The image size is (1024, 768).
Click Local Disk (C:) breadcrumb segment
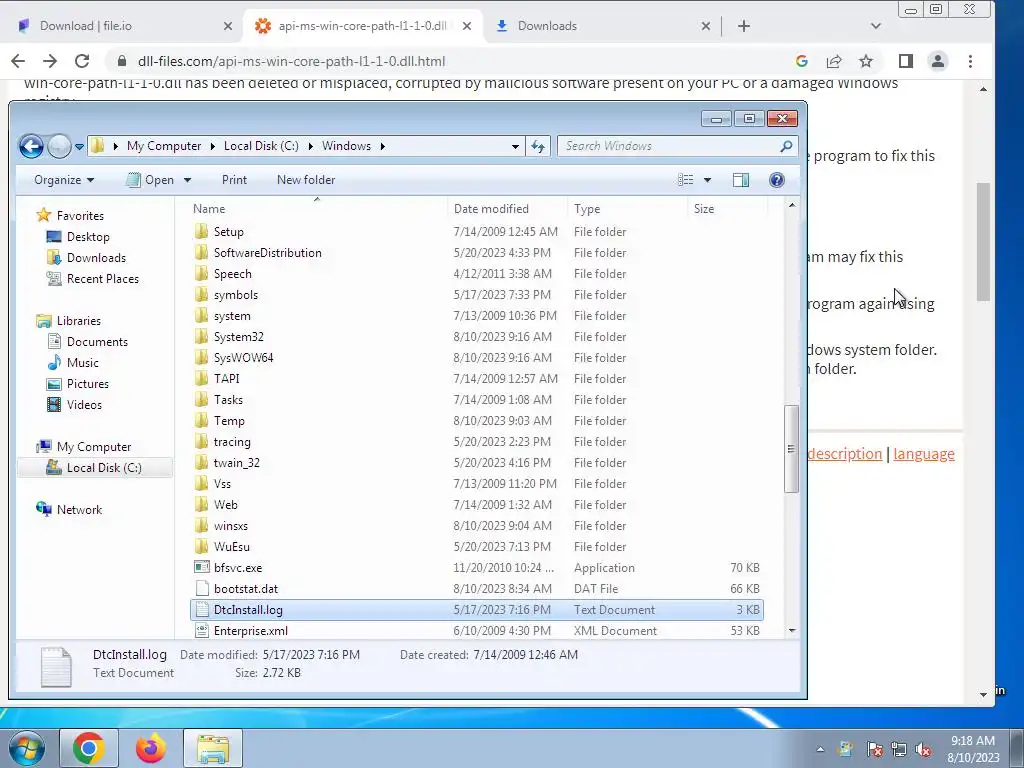tap(261, 146)
